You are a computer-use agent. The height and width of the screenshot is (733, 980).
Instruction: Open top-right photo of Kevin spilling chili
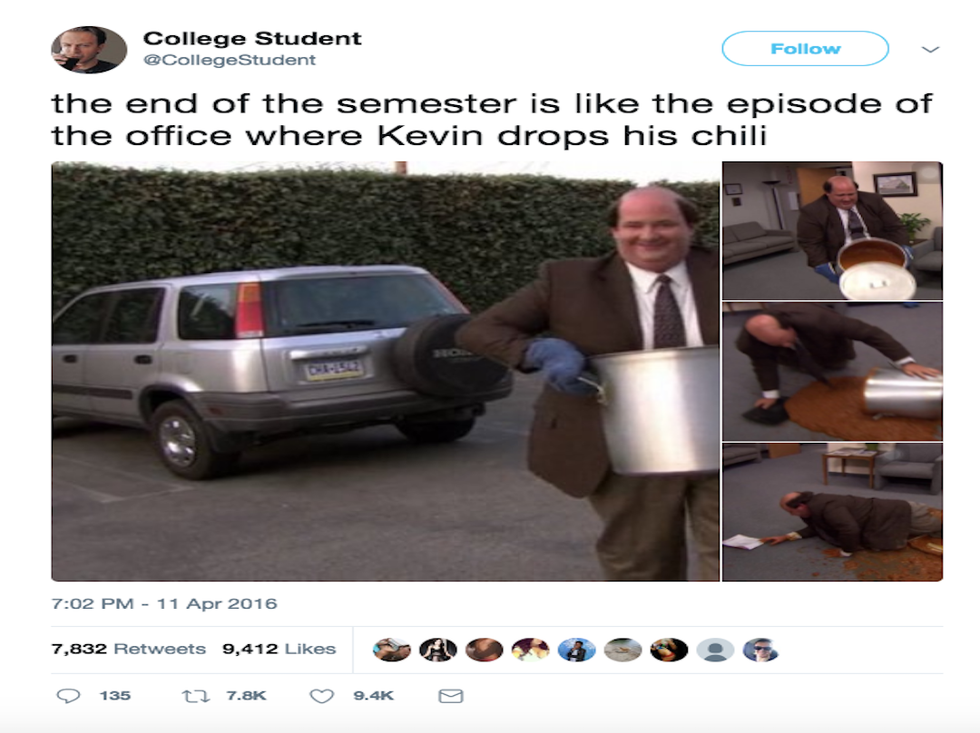pyautogui.click(x=832, y=231)
